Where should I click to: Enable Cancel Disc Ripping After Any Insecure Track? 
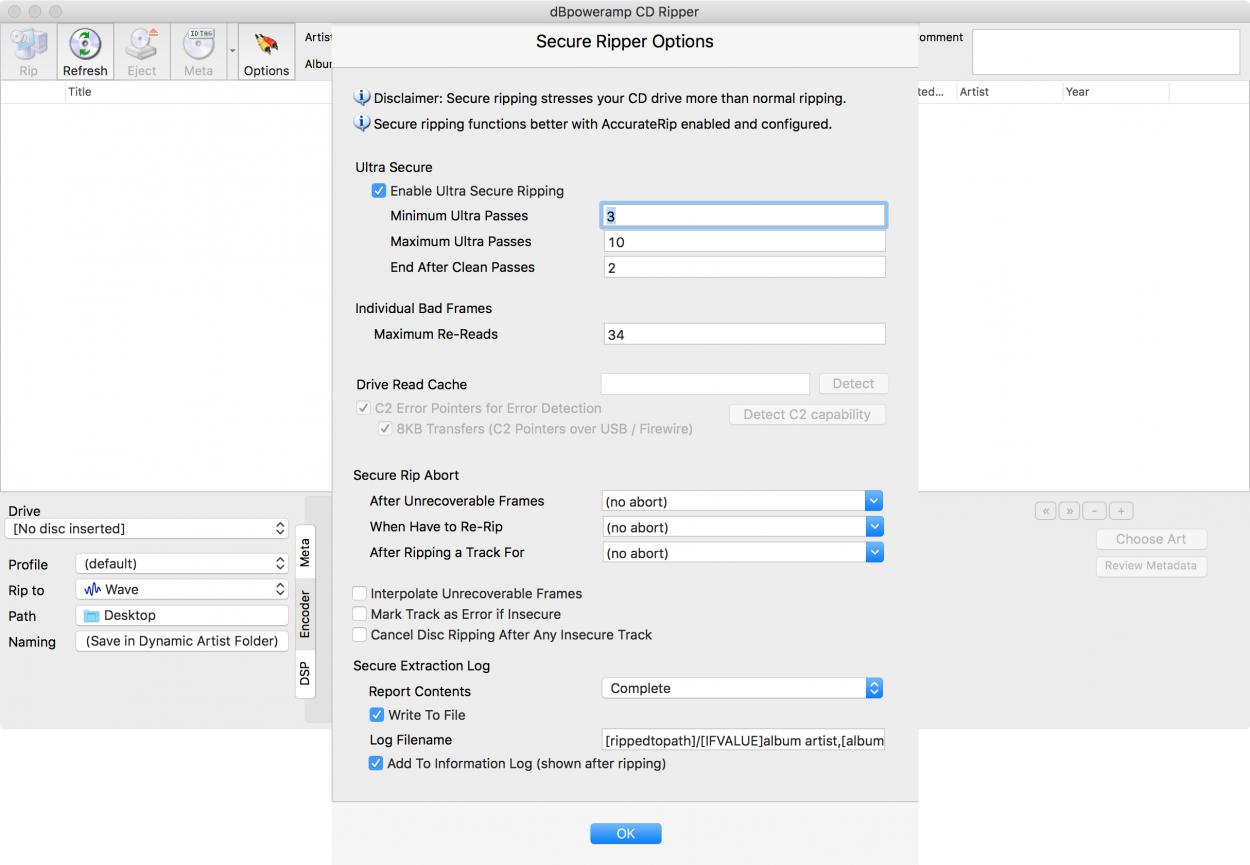point(360,635)
